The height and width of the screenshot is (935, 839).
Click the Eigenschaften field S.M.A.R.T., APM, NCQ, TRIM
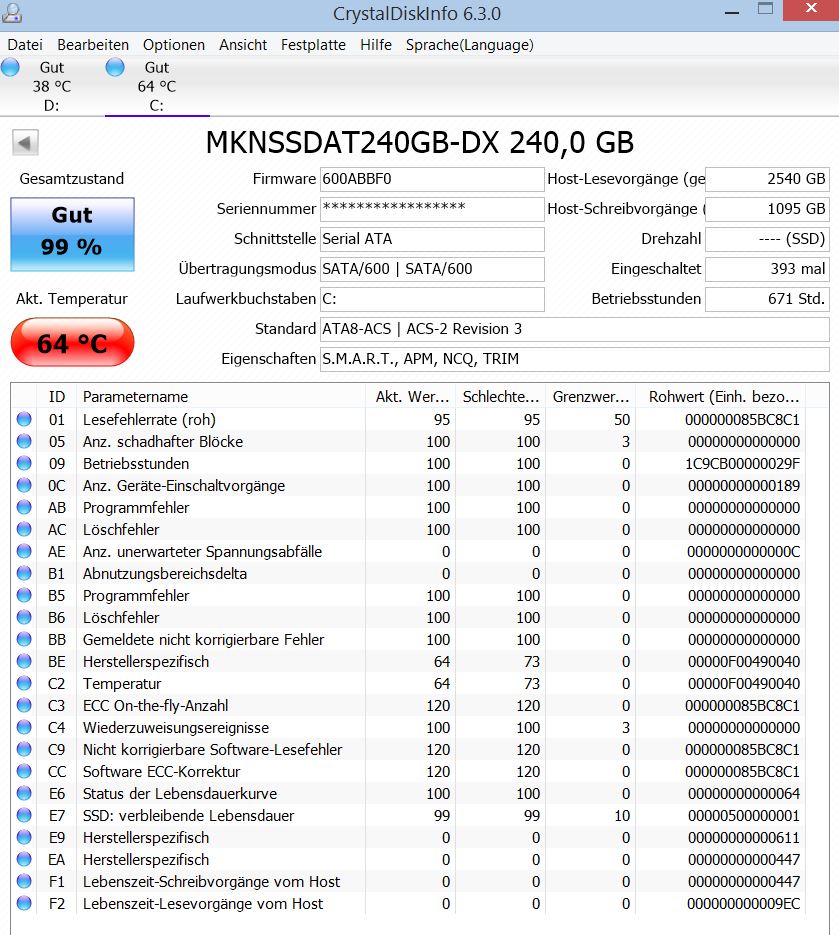574,359
